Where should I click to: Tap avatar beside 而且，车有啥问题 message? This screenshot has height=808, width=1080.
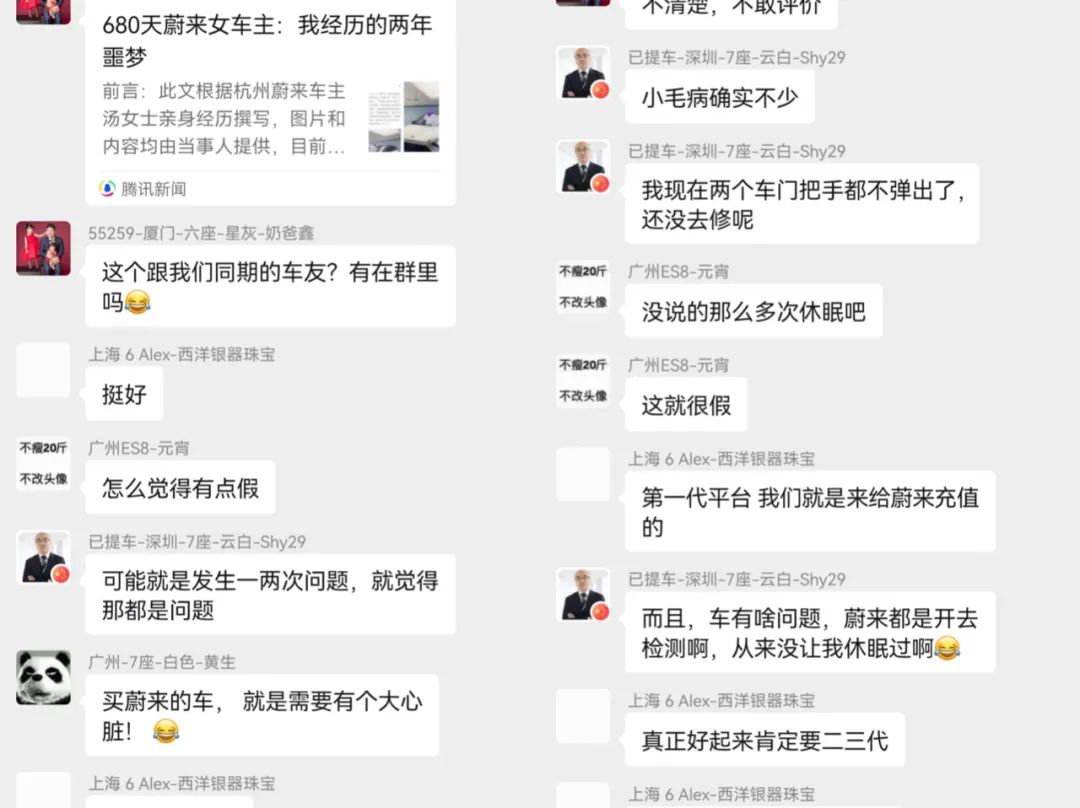pyautogui.click(x=583, y=595)
